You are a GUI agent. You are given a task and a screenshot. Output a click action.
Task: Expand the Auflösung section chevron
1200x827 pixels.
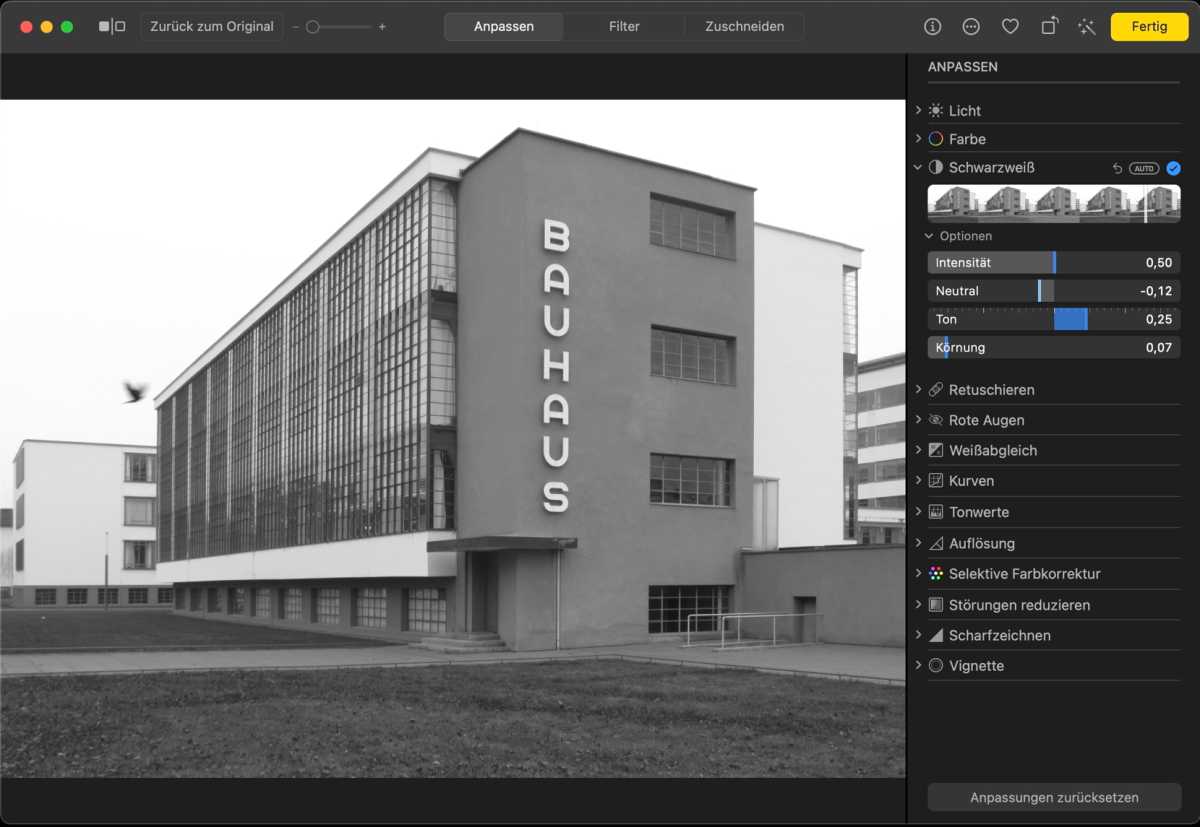coord(918,543)
